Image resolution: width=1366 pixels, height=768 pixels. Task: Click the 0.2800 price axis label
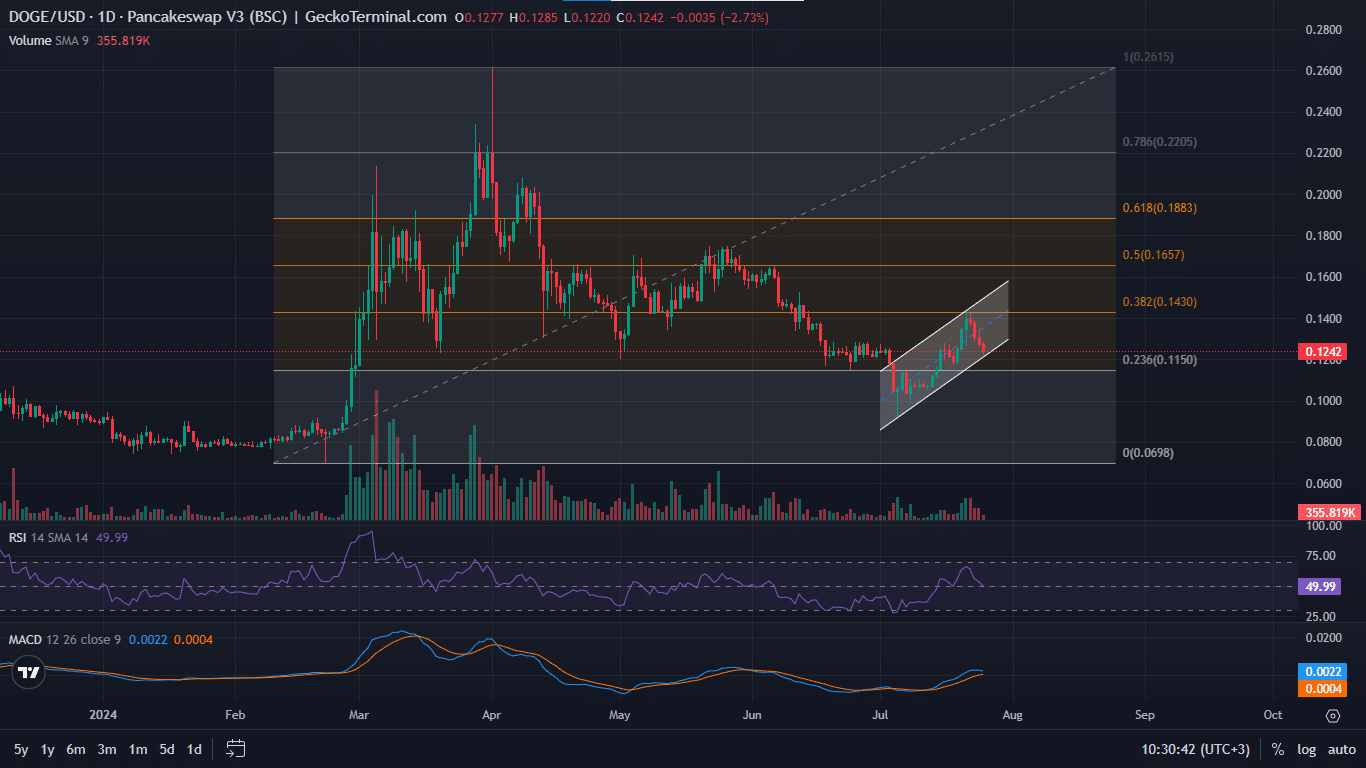pyautogui.click(x=1323, y=30)
